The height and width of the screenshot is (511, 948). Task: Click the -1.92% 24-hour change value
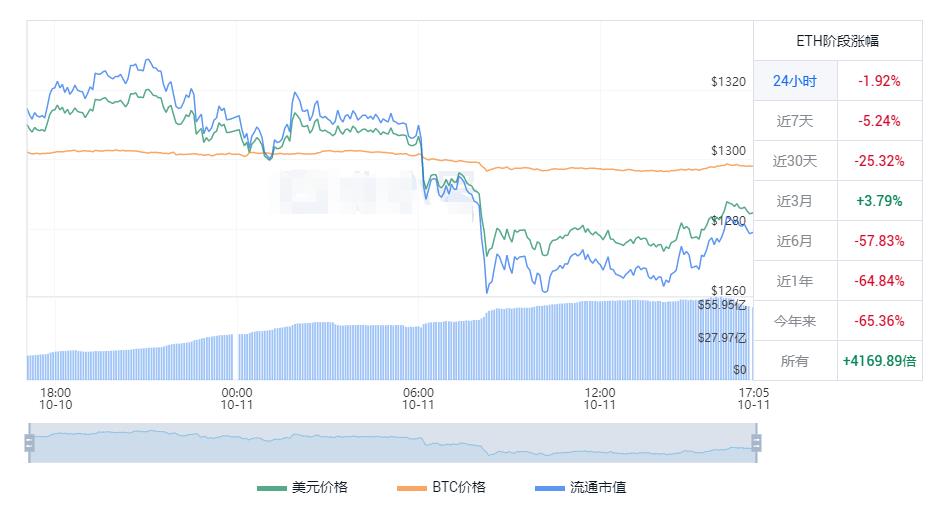[x=879, y=81]
